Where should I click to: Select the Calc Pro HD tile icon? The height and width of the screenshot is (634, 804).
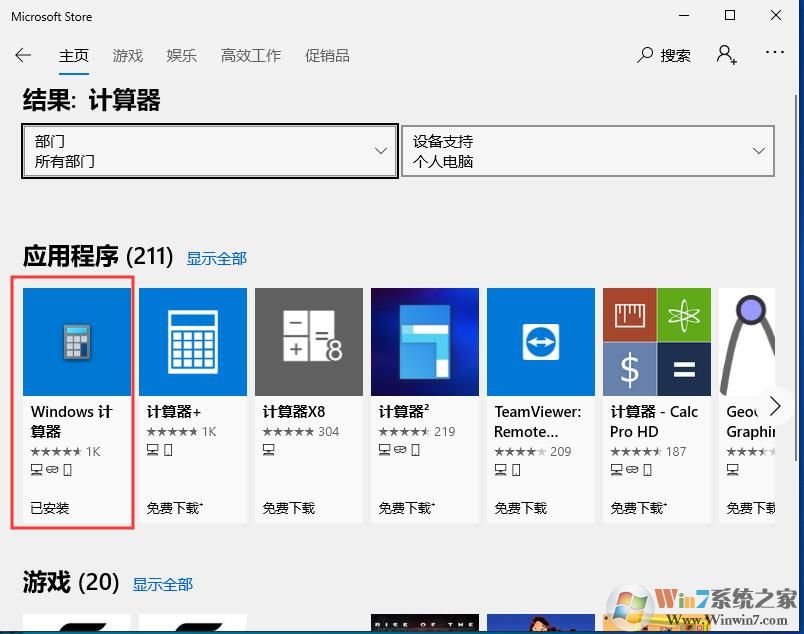point(656,340)
